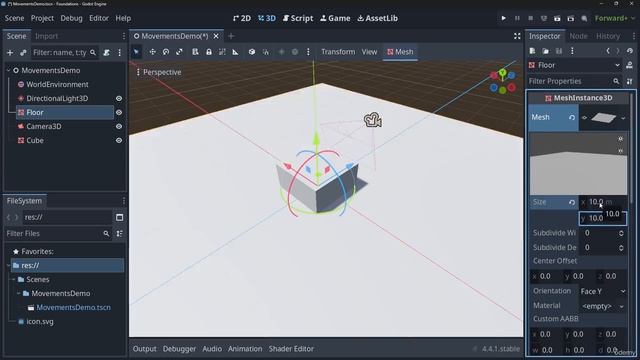Run the project with Play button
Image resolution: width=640 pixels, height=360 pixels.
point(504,18)
